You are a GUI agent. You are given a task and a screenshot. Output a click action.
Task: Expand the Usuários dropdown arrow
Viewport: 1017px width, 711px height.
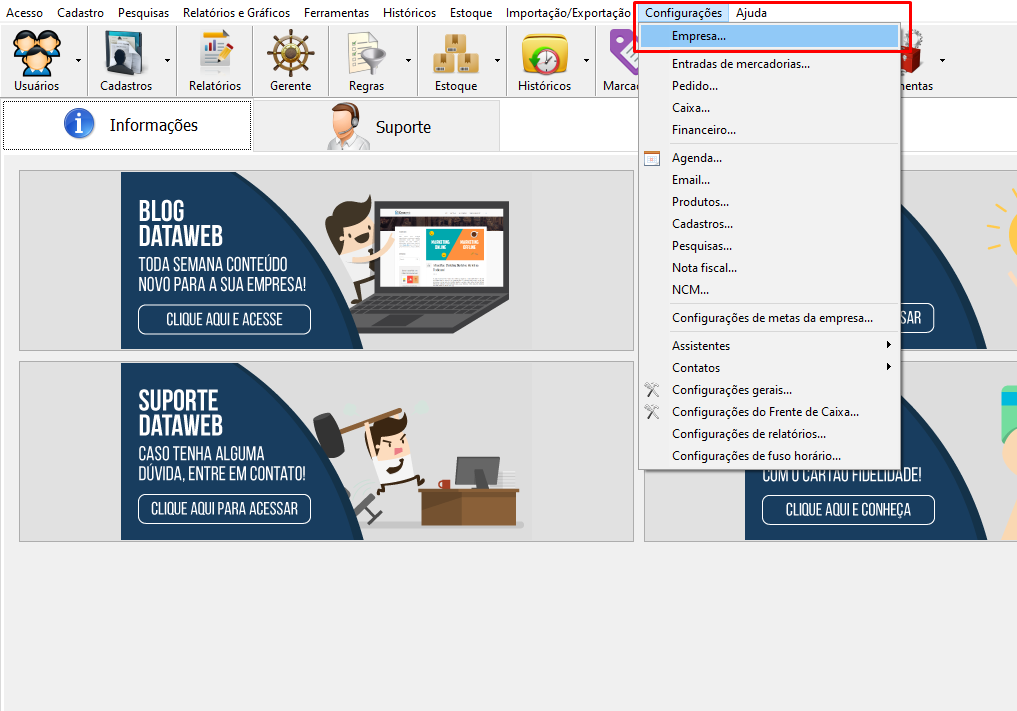coord(78,60)
